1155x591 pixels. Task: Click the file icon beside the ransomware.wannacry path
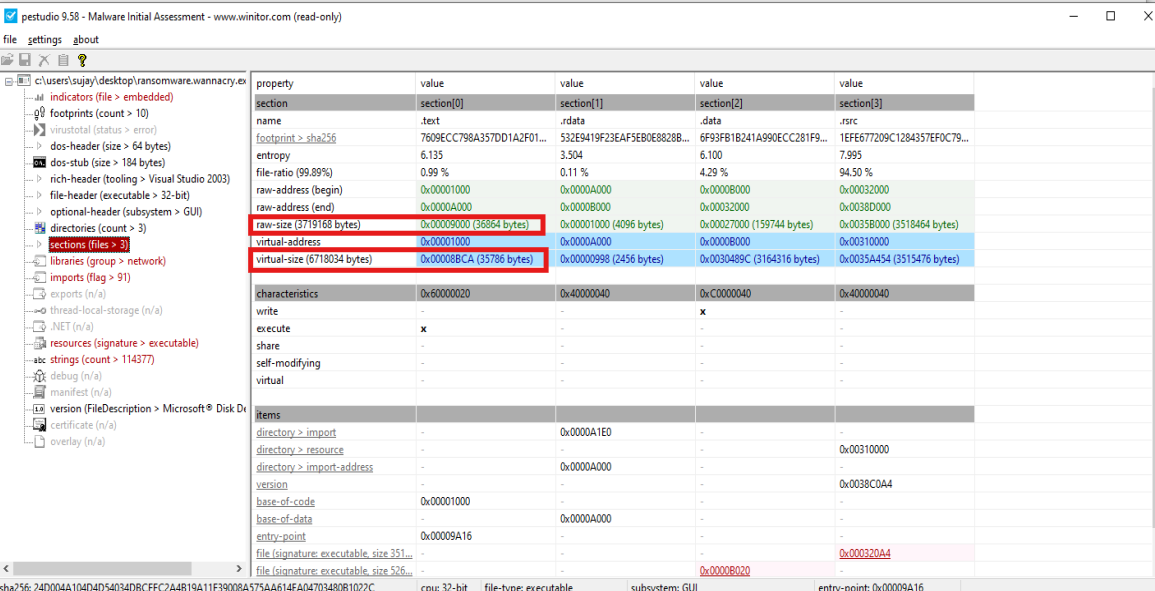coord(24,80)
